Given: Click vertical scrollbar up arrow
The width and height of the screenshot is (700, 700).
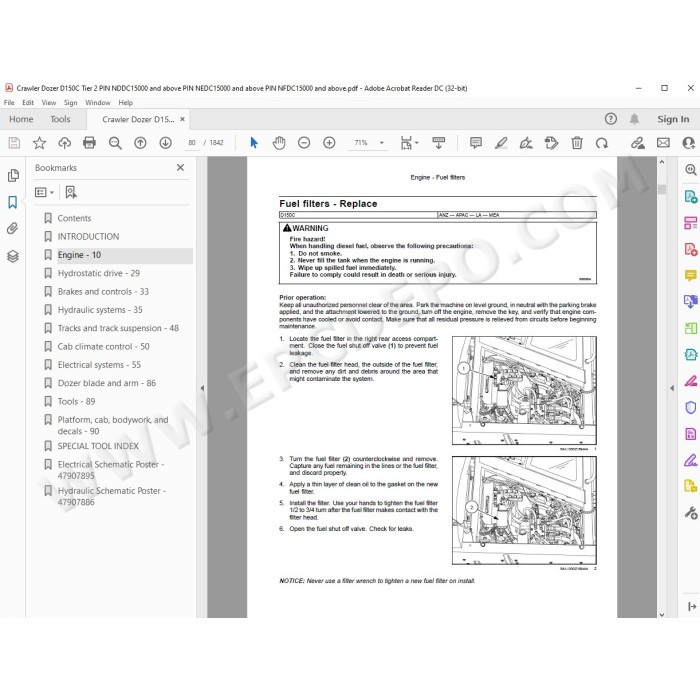Looking at the screenshot, I should tap(662, 162).
